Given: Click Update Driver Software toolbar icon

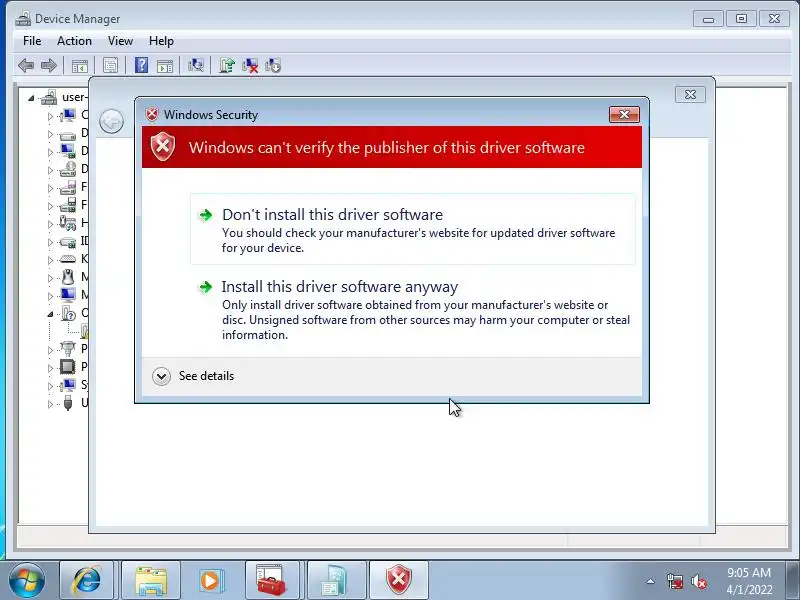Looking at the screenshot, I should pos(227,65).
